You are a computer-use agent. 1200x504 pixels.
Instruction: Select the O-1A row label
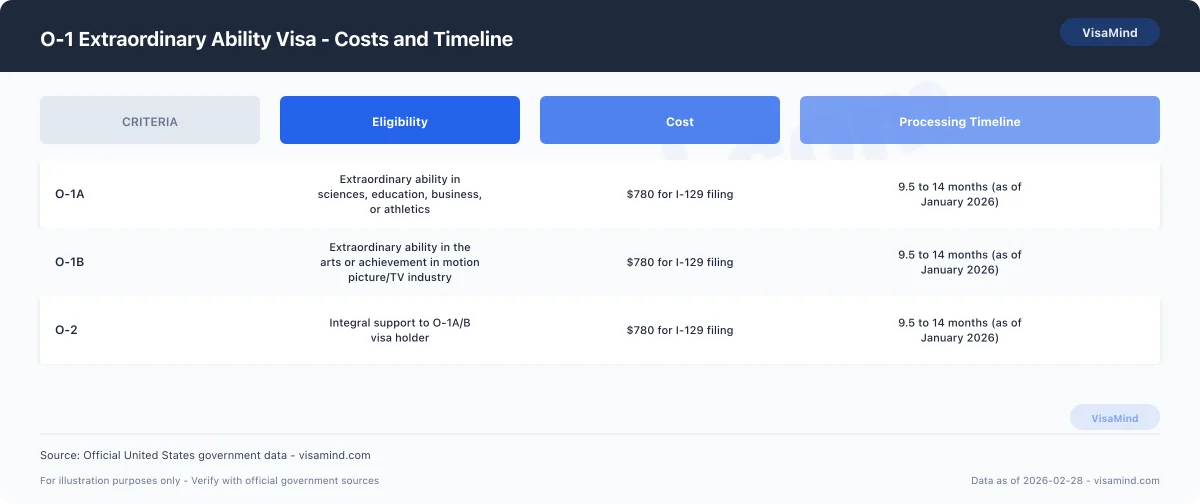pyautogui.click(x=70, y=194)
